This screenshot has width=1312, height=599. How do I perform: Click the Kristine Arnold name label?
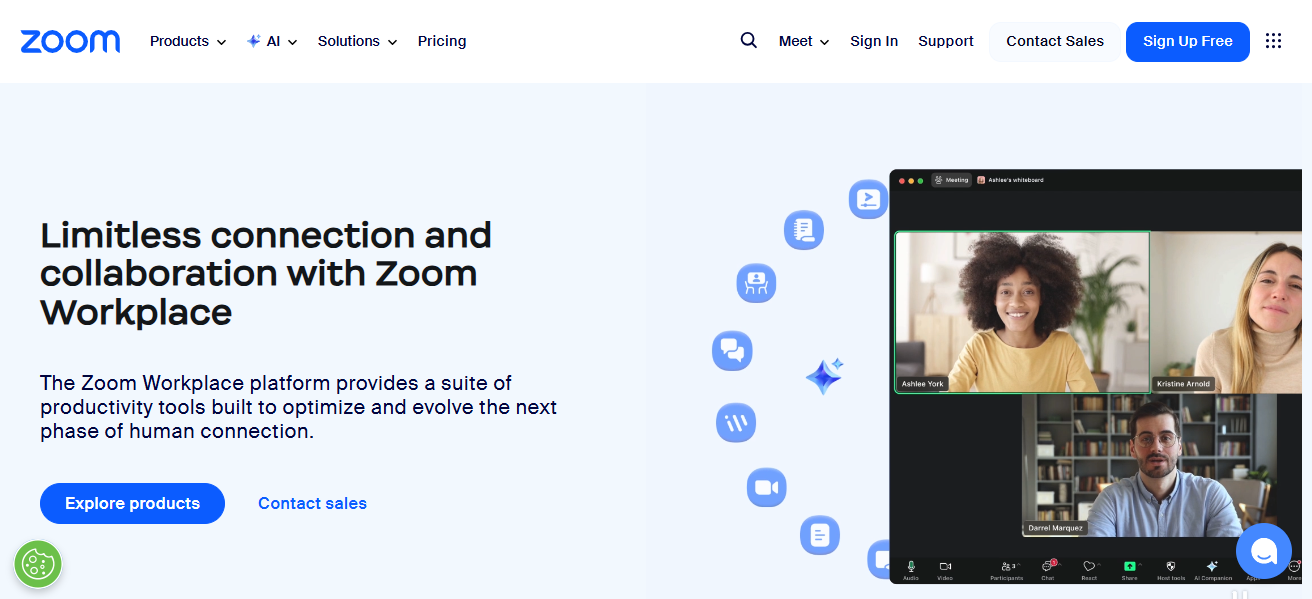(x=1184, y=384)
